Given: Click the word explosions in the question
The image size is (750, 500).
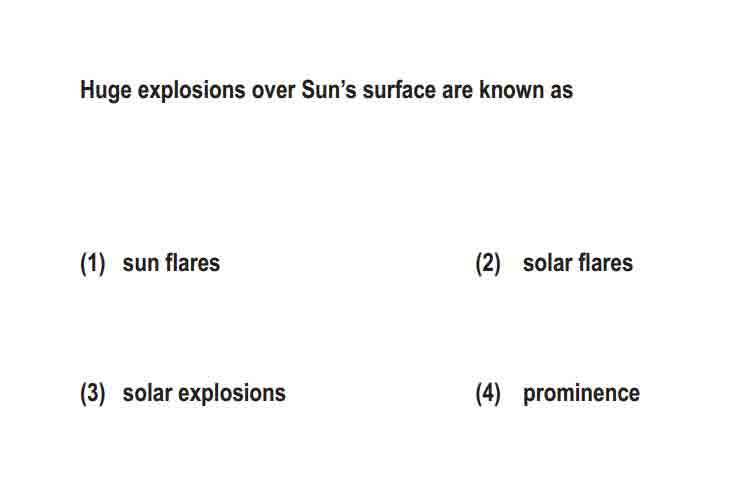Looking at the screenshot, I should [191, 90].
